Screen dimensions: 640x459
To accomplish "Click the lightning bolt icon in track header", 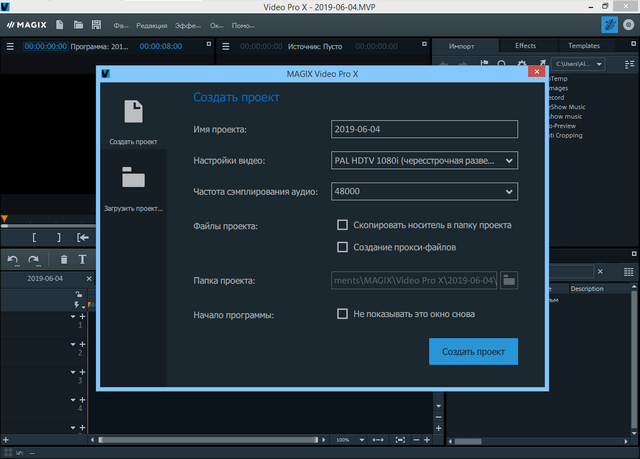I will pyautogui.click(x=77, y=304).
